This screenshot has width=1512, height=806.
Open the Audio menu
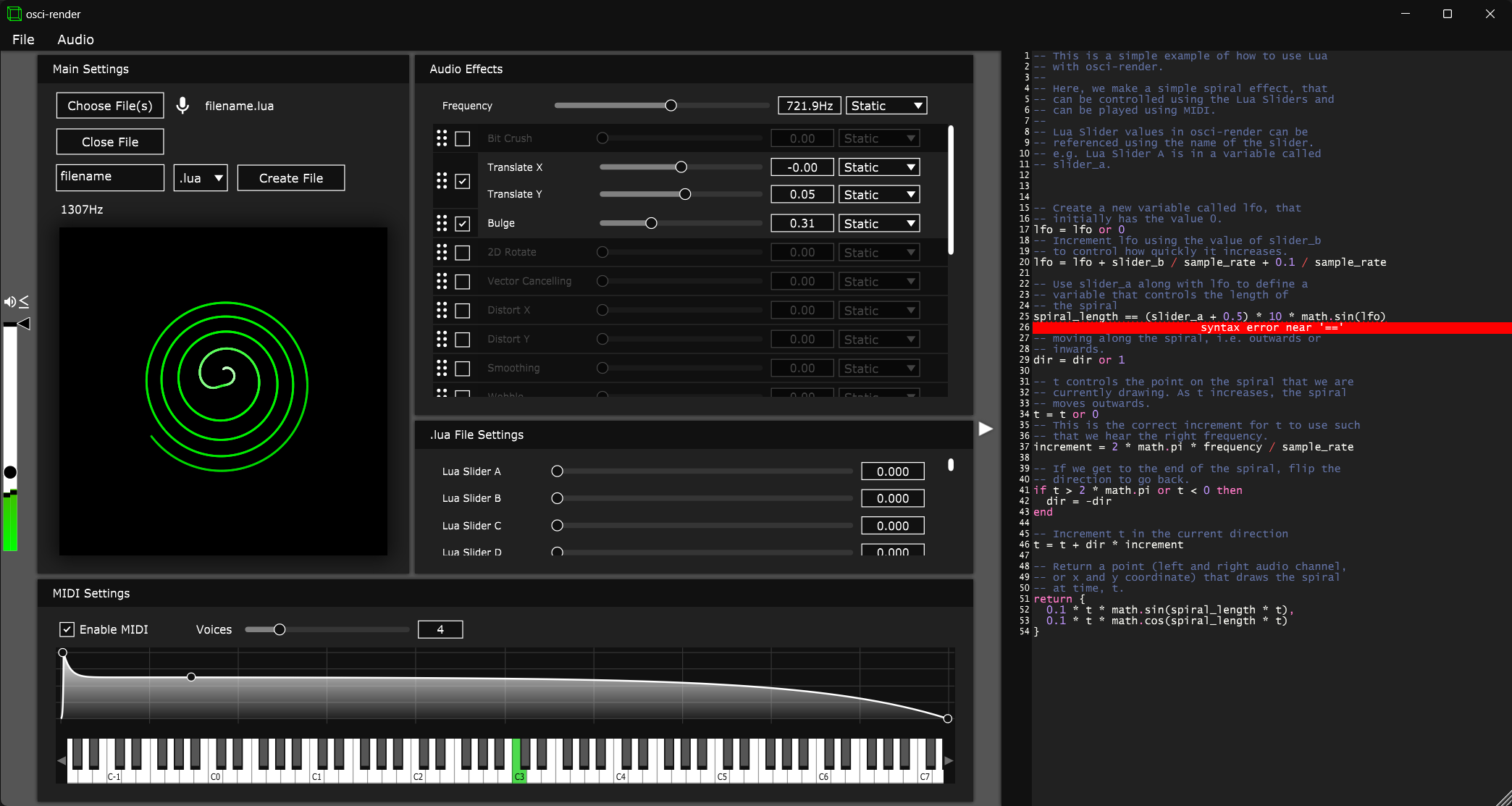coord(75,40)
